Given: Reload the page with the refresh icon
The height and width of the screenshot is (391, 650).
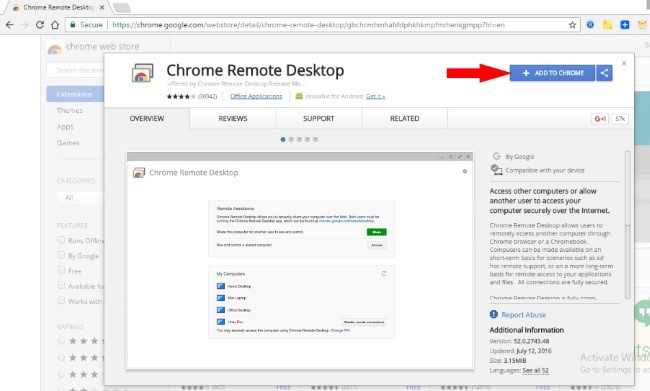Looking at the screenshot, I should pyautogui.click(x=40, y=25).
